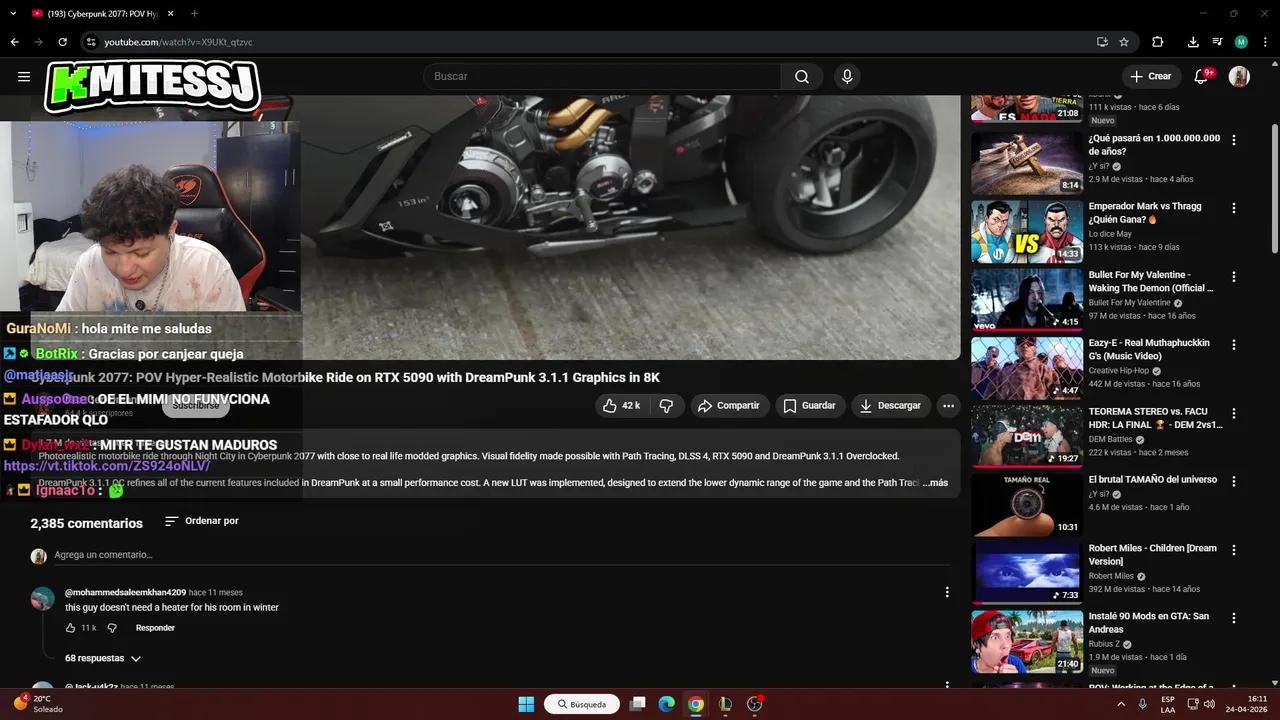Open 'Ordenar por' comment sorting
1280x720 pixels.
point(201,521)
